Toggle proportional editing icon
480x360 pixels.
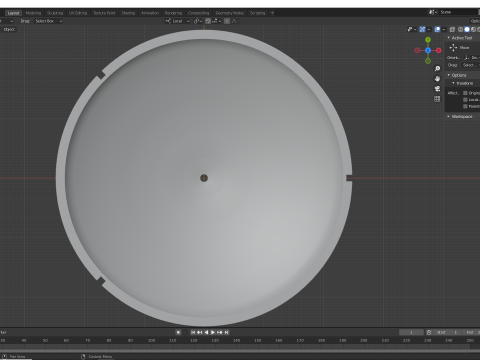tap(227, 21)
